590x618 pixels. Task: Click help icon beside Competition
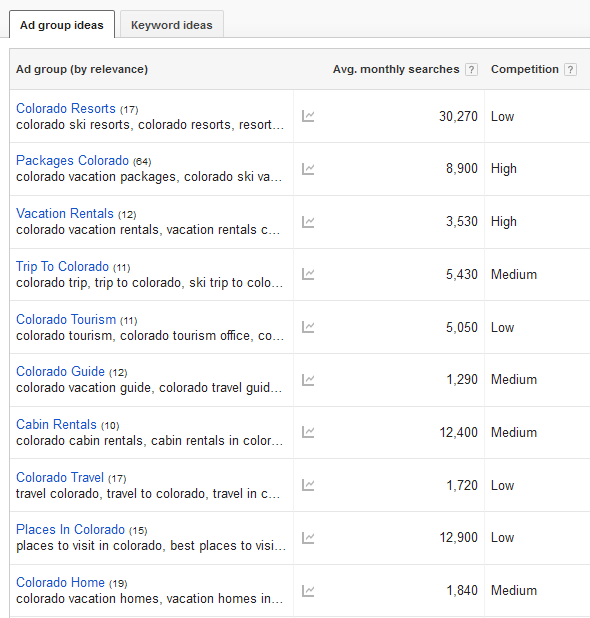570,69
